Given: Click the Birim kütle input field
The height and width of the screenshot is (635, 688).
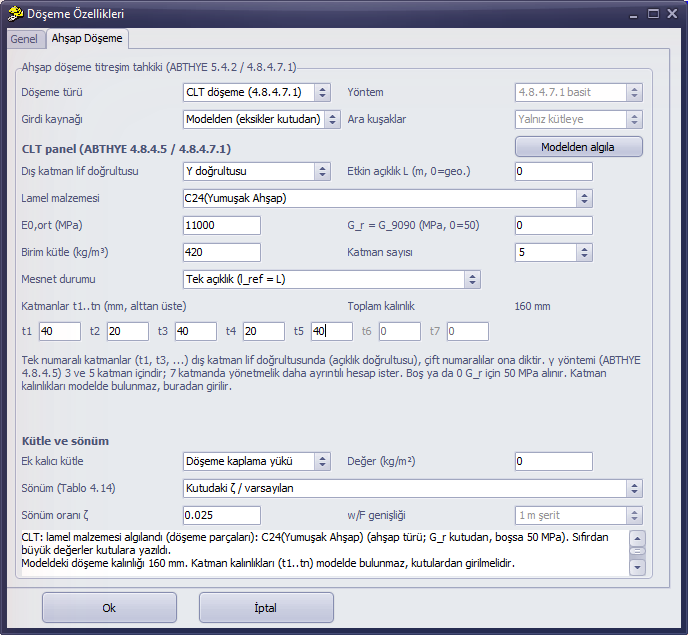Looking at the screenshot, I should pos(222,252).
